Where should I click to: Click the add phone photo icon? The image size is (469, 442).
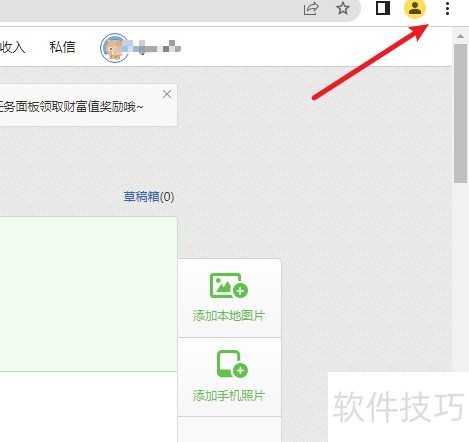point(232,364)
